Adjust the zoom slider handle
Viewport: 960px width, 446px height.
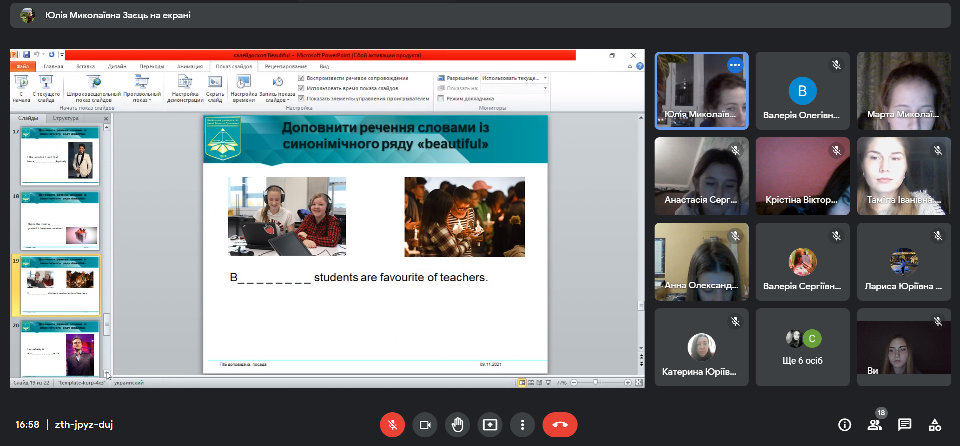[596, 382]
